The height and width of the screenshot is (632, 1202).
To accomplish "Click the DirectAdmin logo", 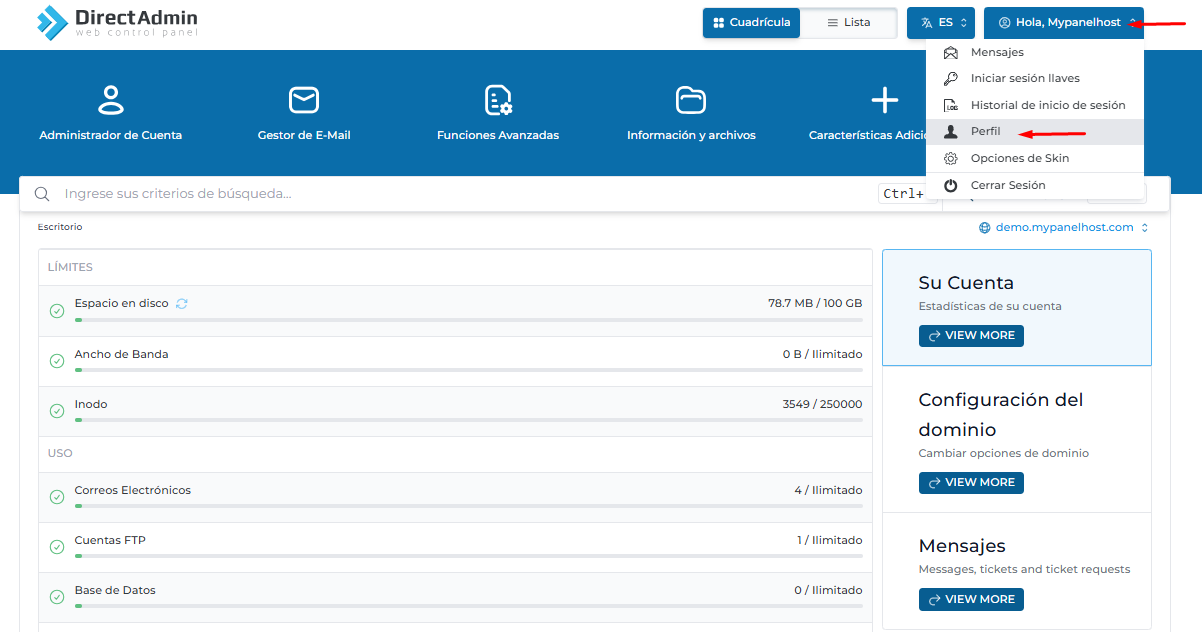I will (x=117, y=22).
